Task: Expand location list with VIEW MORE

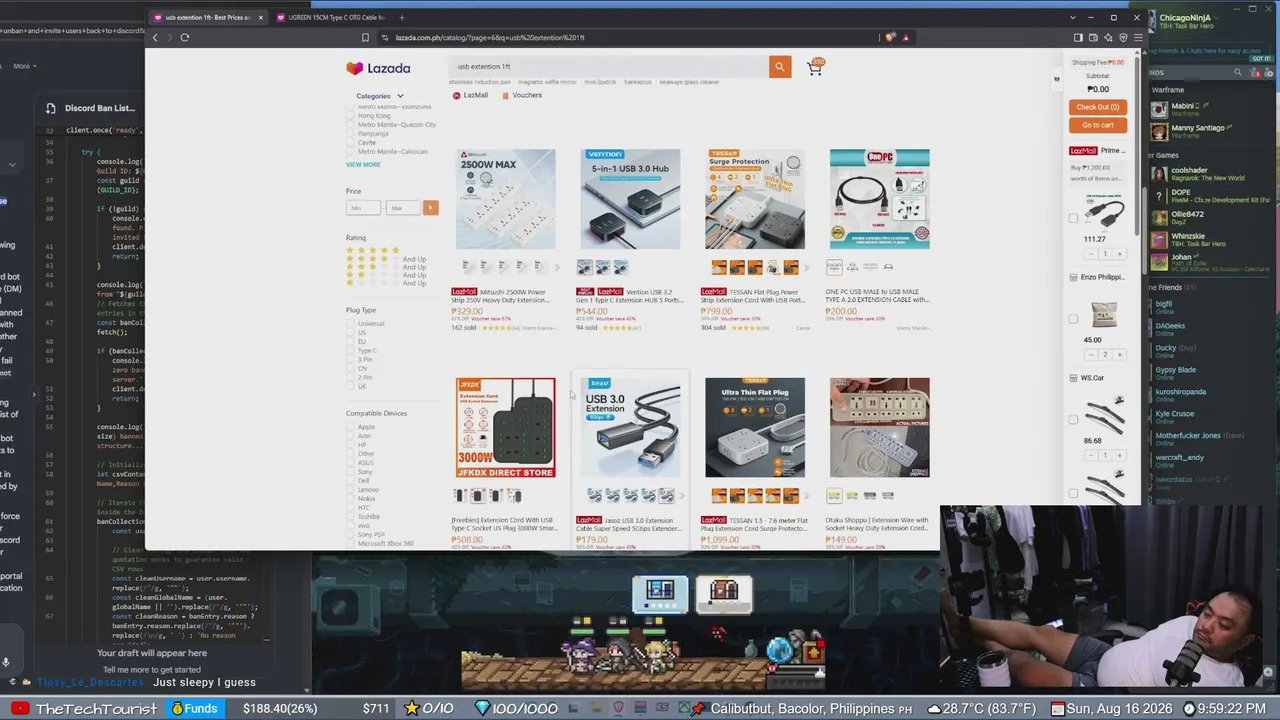Action: click(363, 165)
